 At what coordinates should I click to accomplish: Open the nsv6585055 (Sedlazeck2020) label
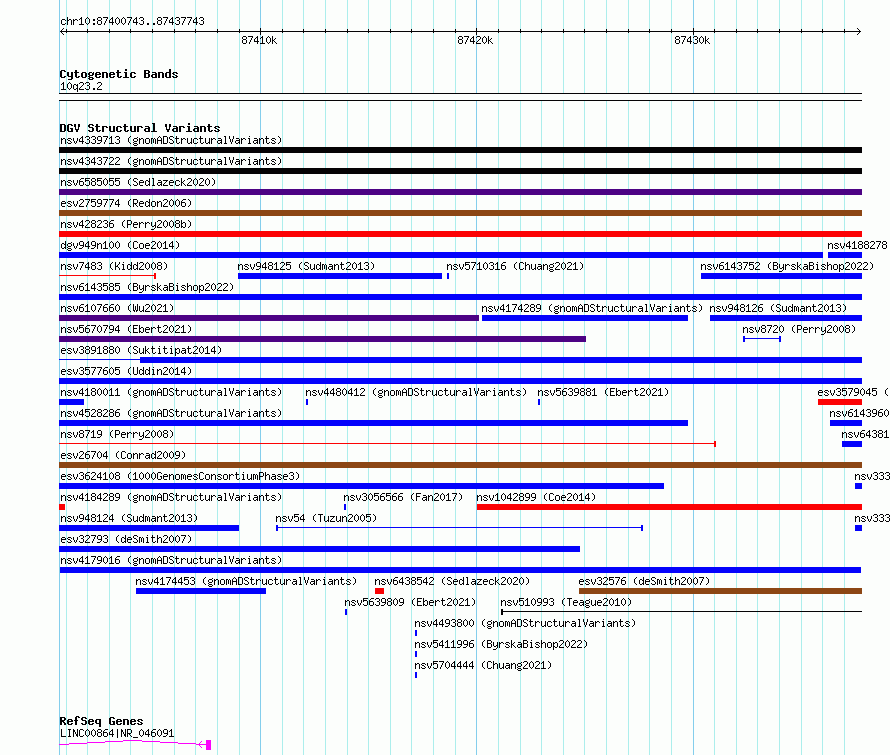[138, 182]
